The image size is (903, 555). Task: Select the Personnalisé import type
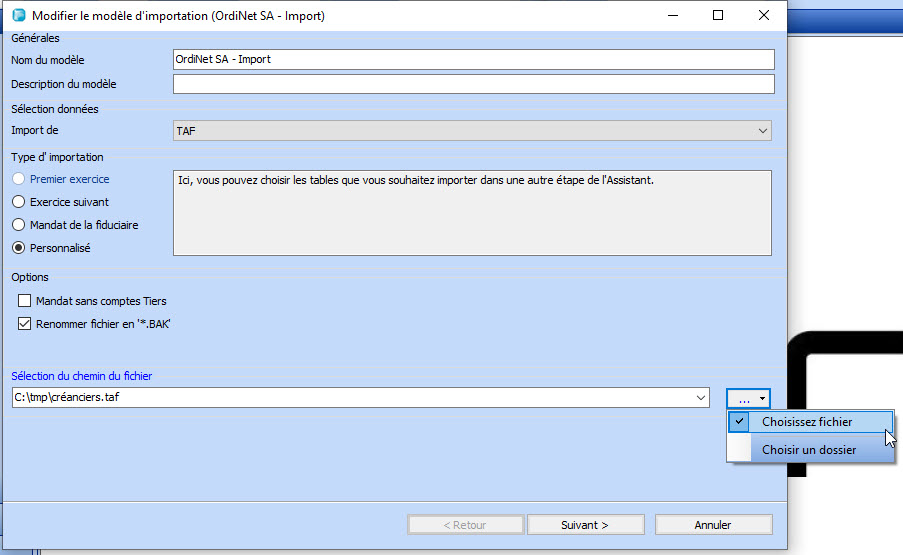(18, 248)
